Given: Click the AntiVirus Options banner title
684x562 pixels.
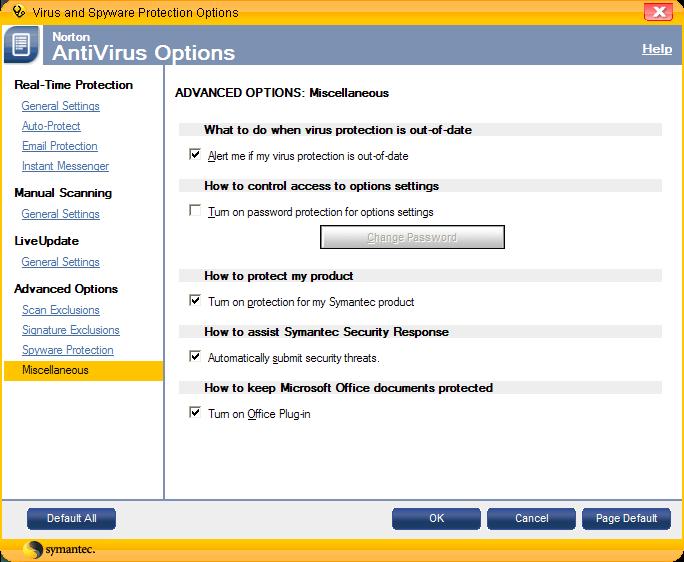Looking at the screenshot, I should click(144, 53).
